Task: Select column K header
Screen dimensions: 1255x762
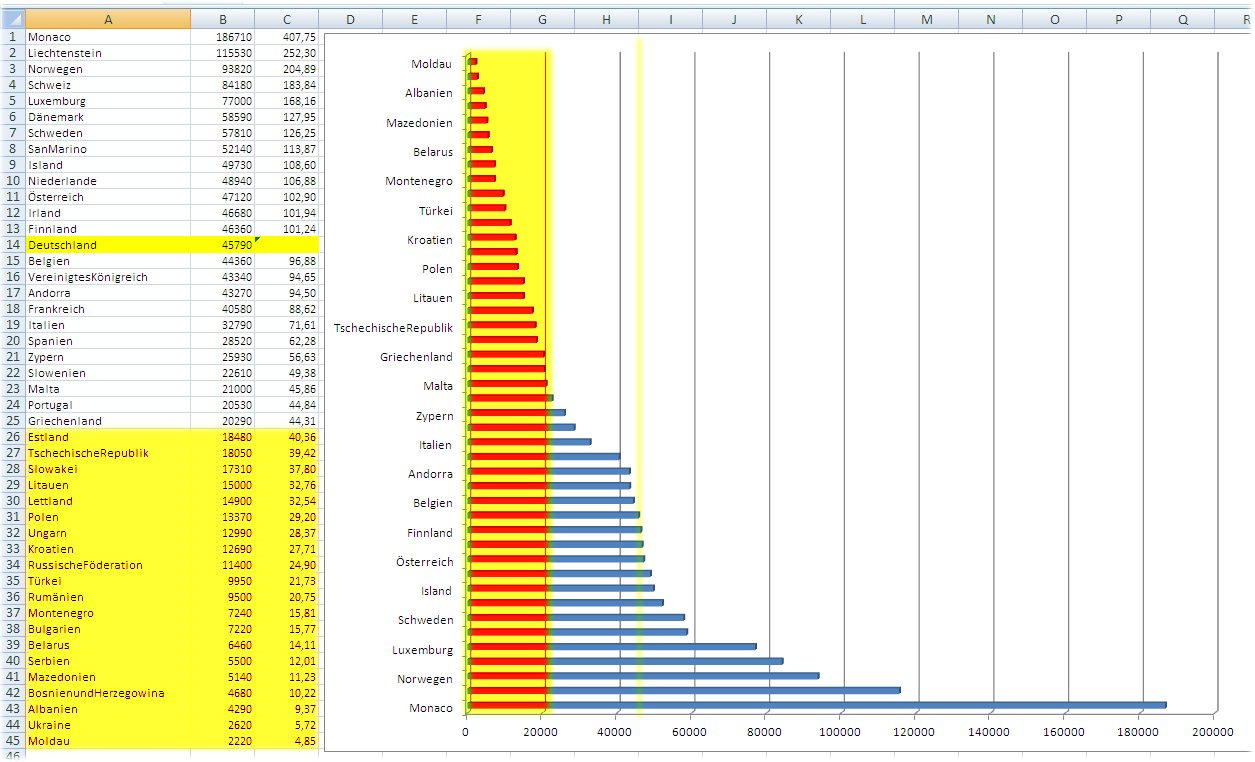Action: (x=798, y=19)
